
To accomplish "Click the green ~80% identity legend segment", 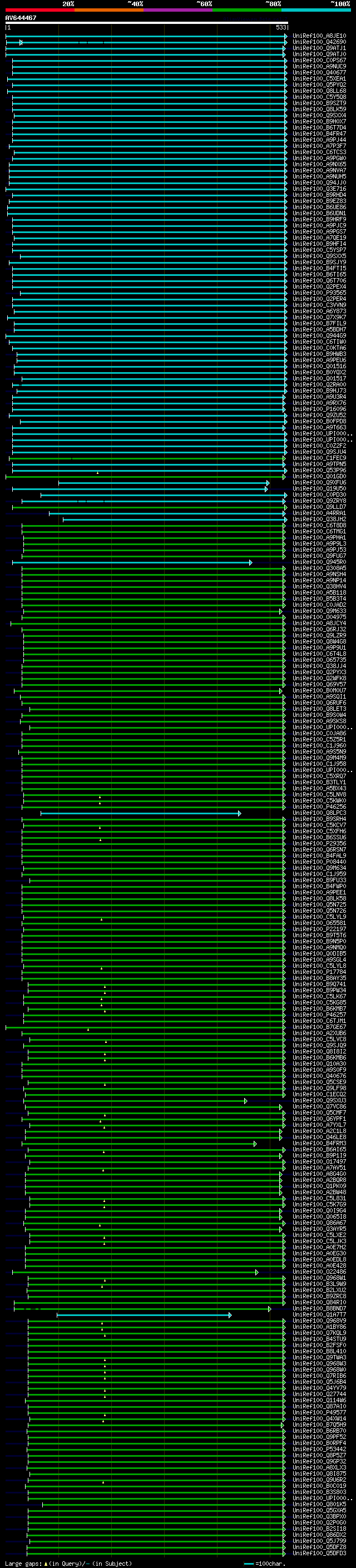I will pyautogui.click(x=247, y=10).
